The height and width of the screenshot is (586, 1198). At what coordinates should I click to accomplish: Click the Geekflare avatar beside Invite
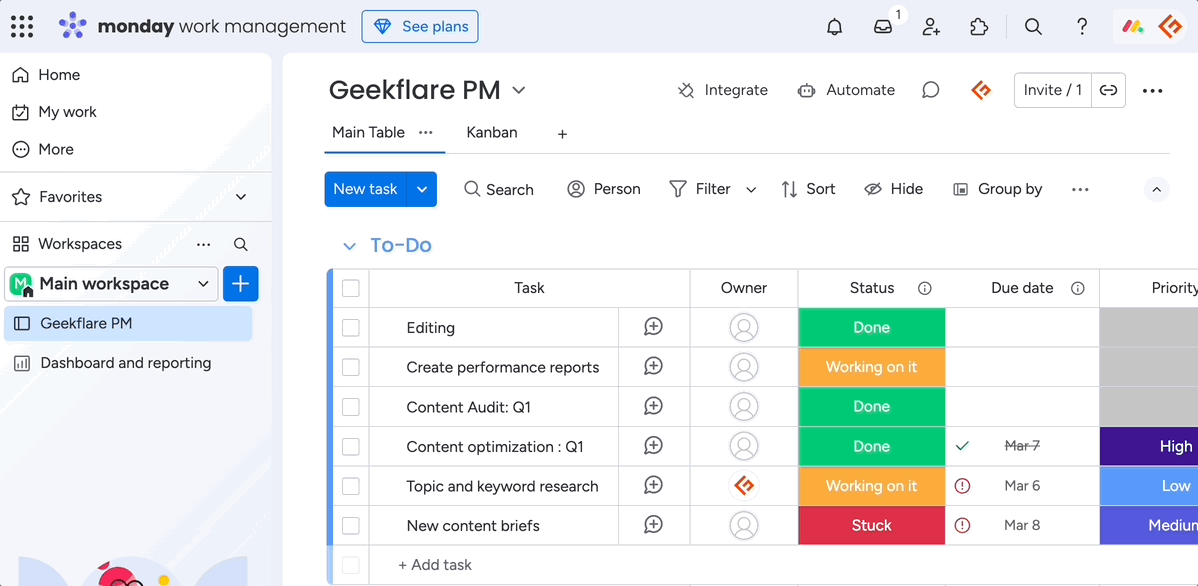pos(981,90)
